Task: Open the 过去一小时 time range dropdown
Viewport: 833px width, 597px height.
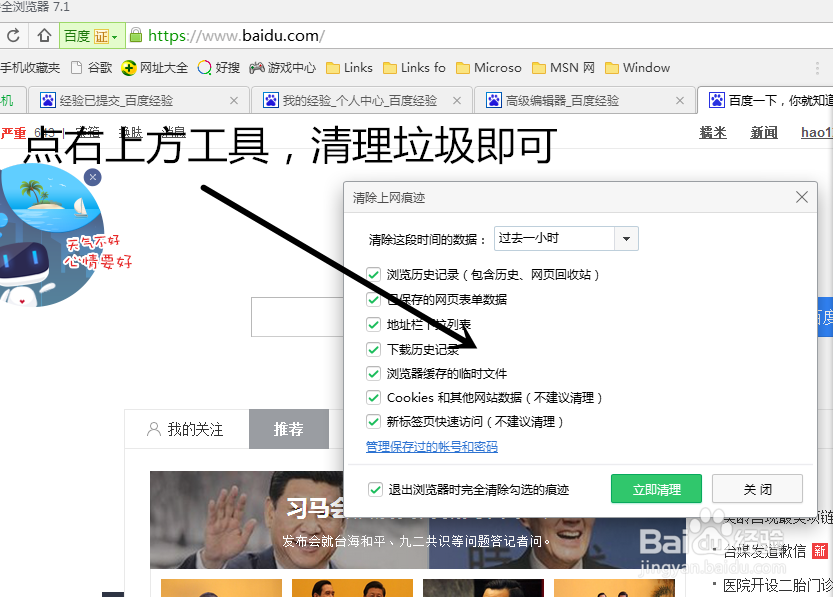Action: [624, 238]
